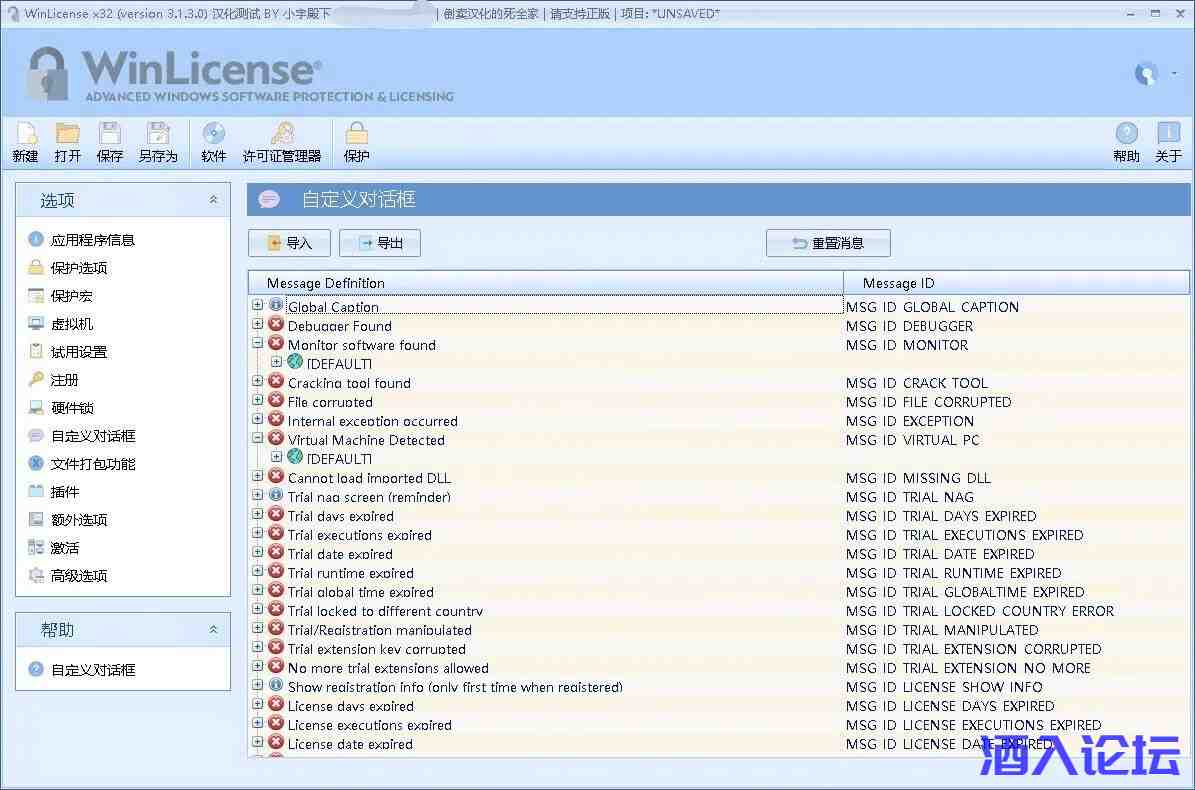Screen dimensions: 1195x790
Task: Expand the Debugger Found tree node
Action: tap(258, 324)
